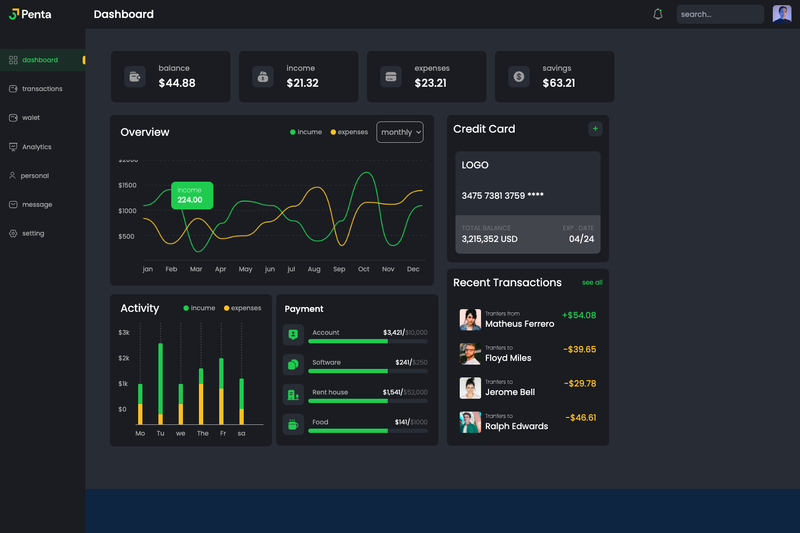Image resolution: width=800 pixels, height=533 pixels.
Task: Toggle the income legend in Activity
Action: (x=199, y=308)
